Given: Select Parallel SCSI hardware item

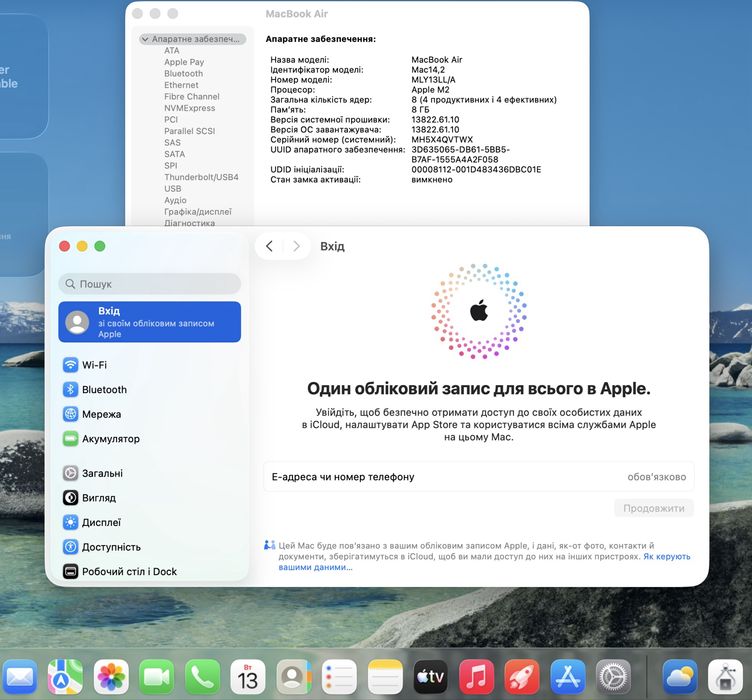Looking at the screenshot, I should [x=190, y=131].
